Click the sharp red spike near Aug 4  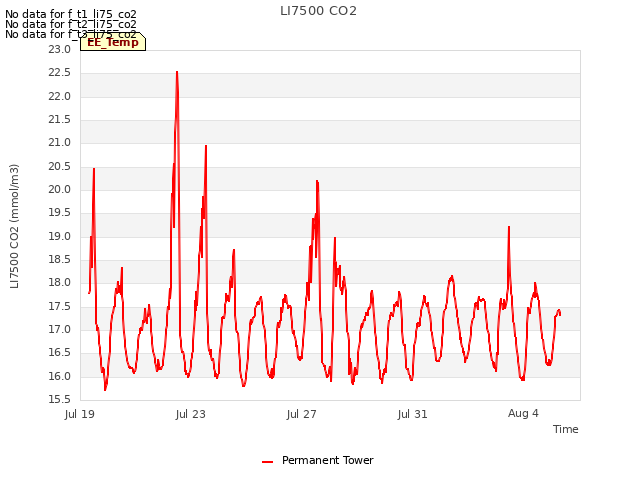[509, 227]
